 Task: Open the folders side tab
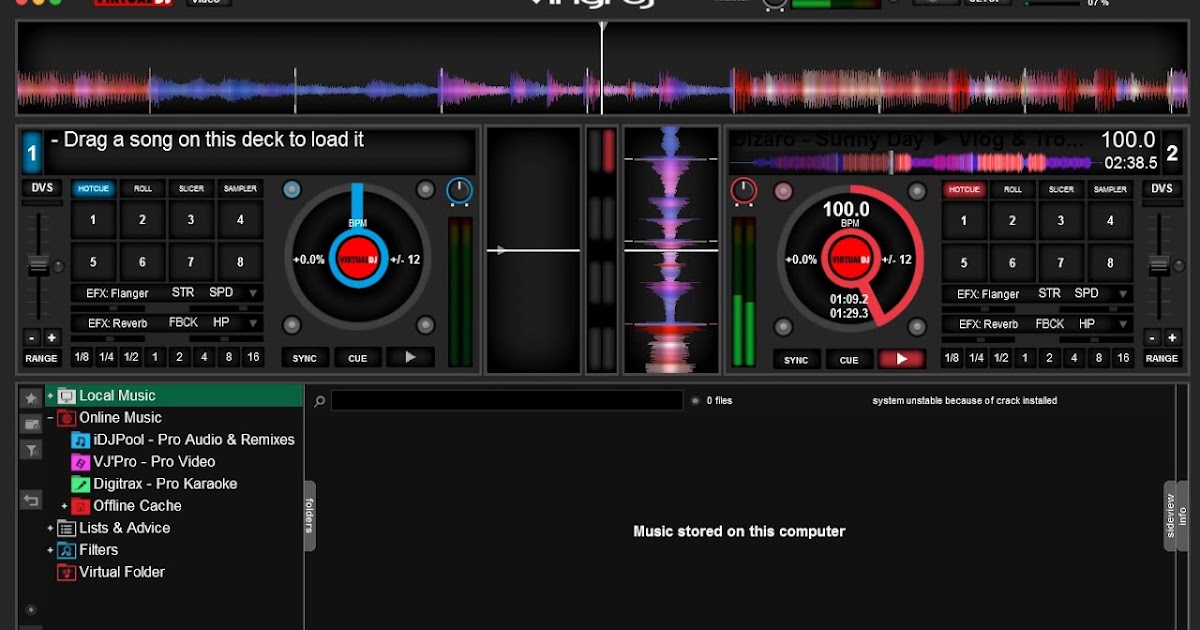point(310,516)
